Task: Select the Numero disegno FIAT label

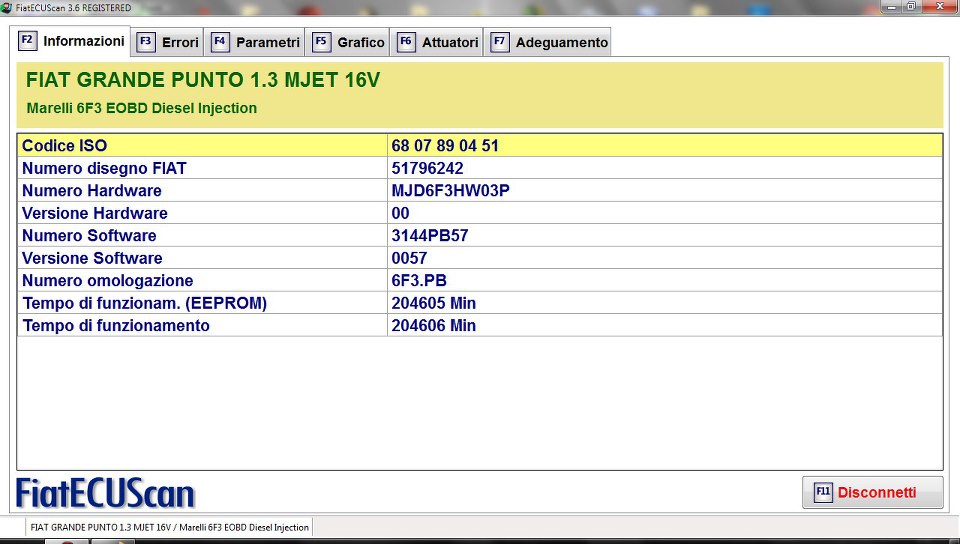Action: click(x=104, y=168)
